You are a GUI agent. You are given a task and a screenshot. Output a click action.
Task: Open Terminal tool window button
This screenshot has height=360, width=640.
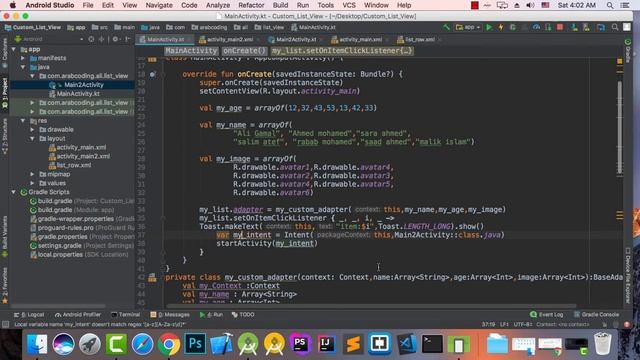[126, 315]
